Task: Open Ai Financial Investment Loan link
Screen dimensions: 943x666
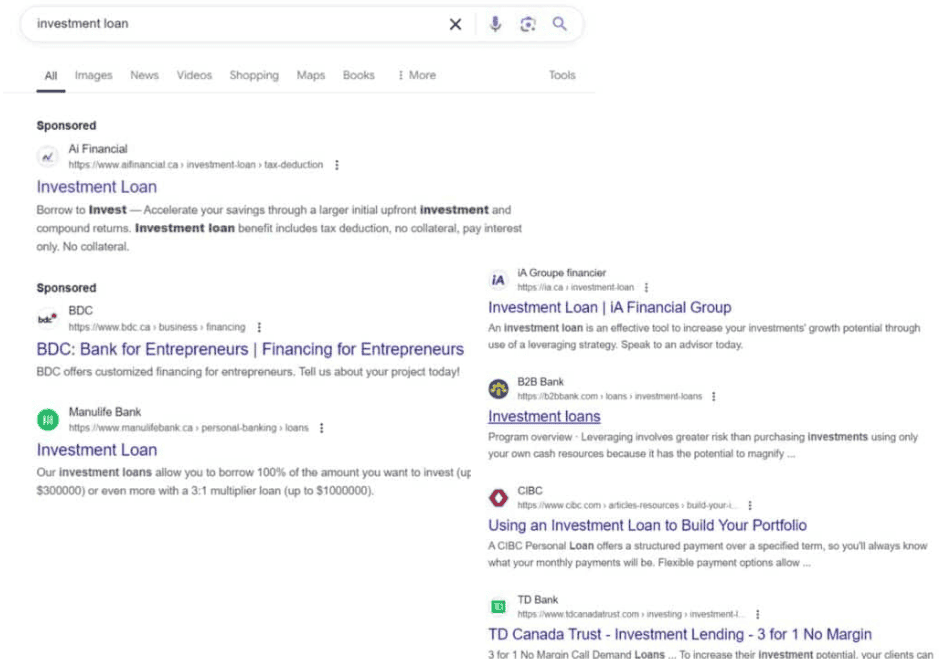Action: [97, 187]
